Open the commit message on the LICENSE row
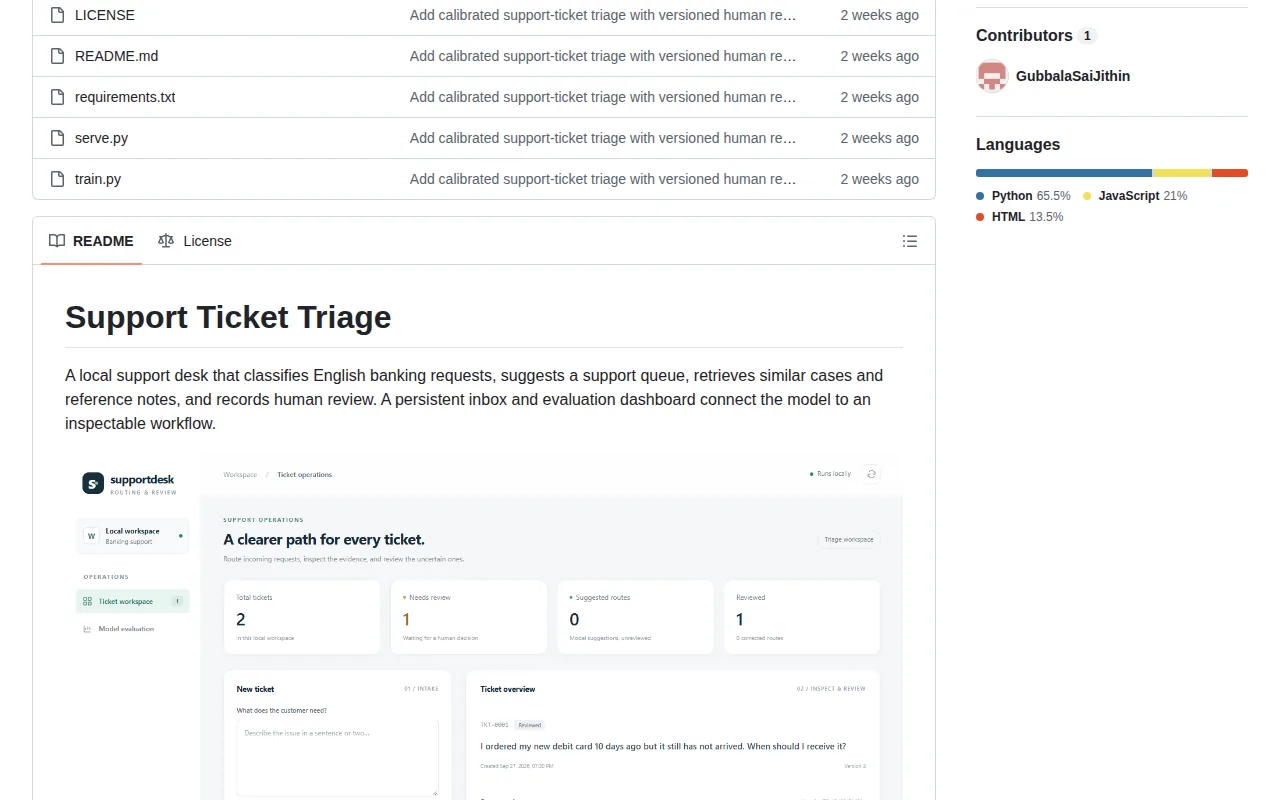 coord(603,15)
